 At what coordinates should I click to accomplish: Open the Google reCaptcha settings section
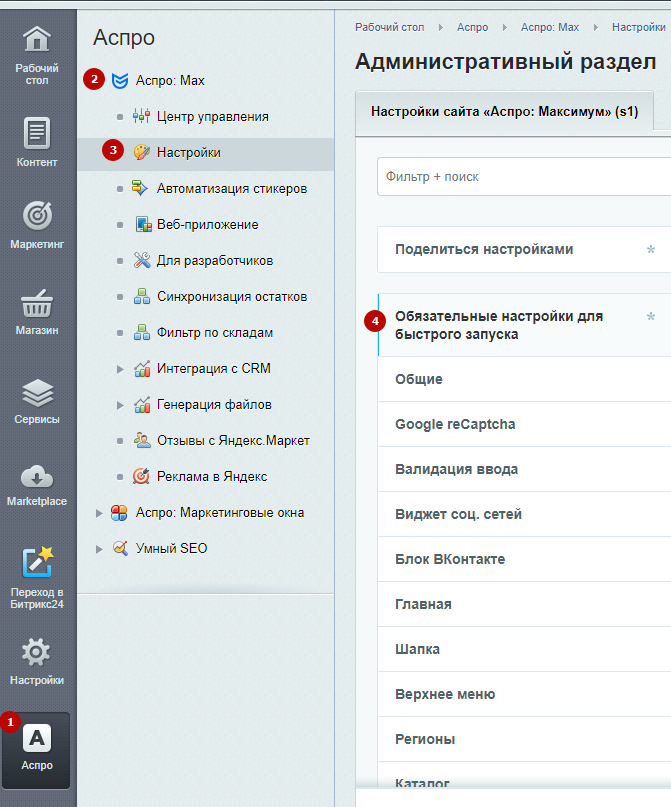[524, 424]
